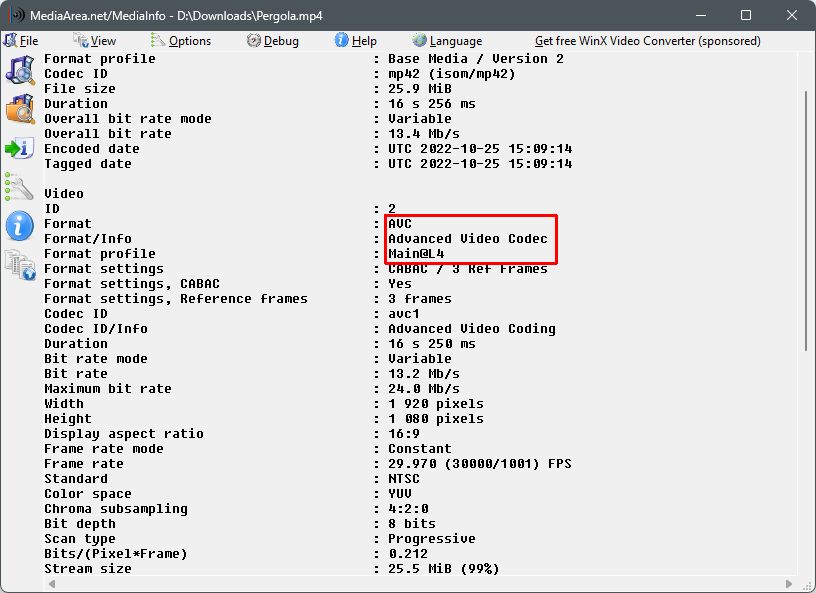Select the 'Progressive' scan type value
816x593 pixels.
431,539
